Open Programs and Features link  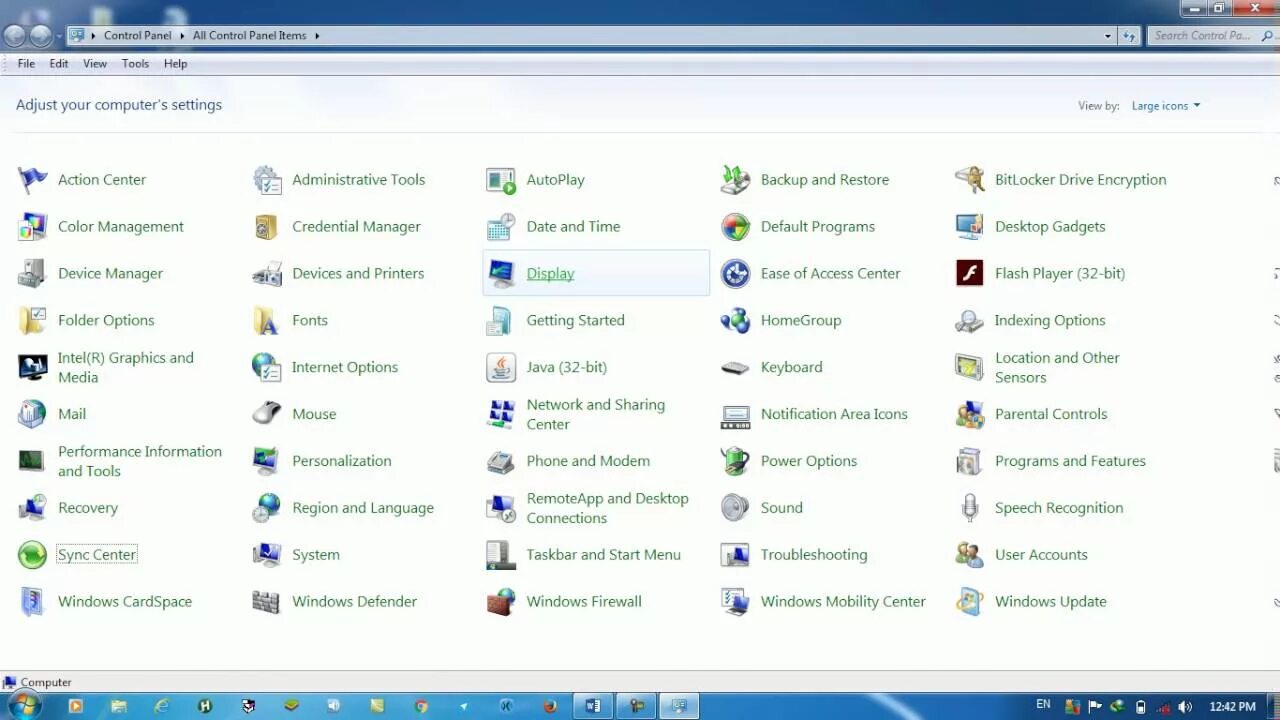(1070, 461)
